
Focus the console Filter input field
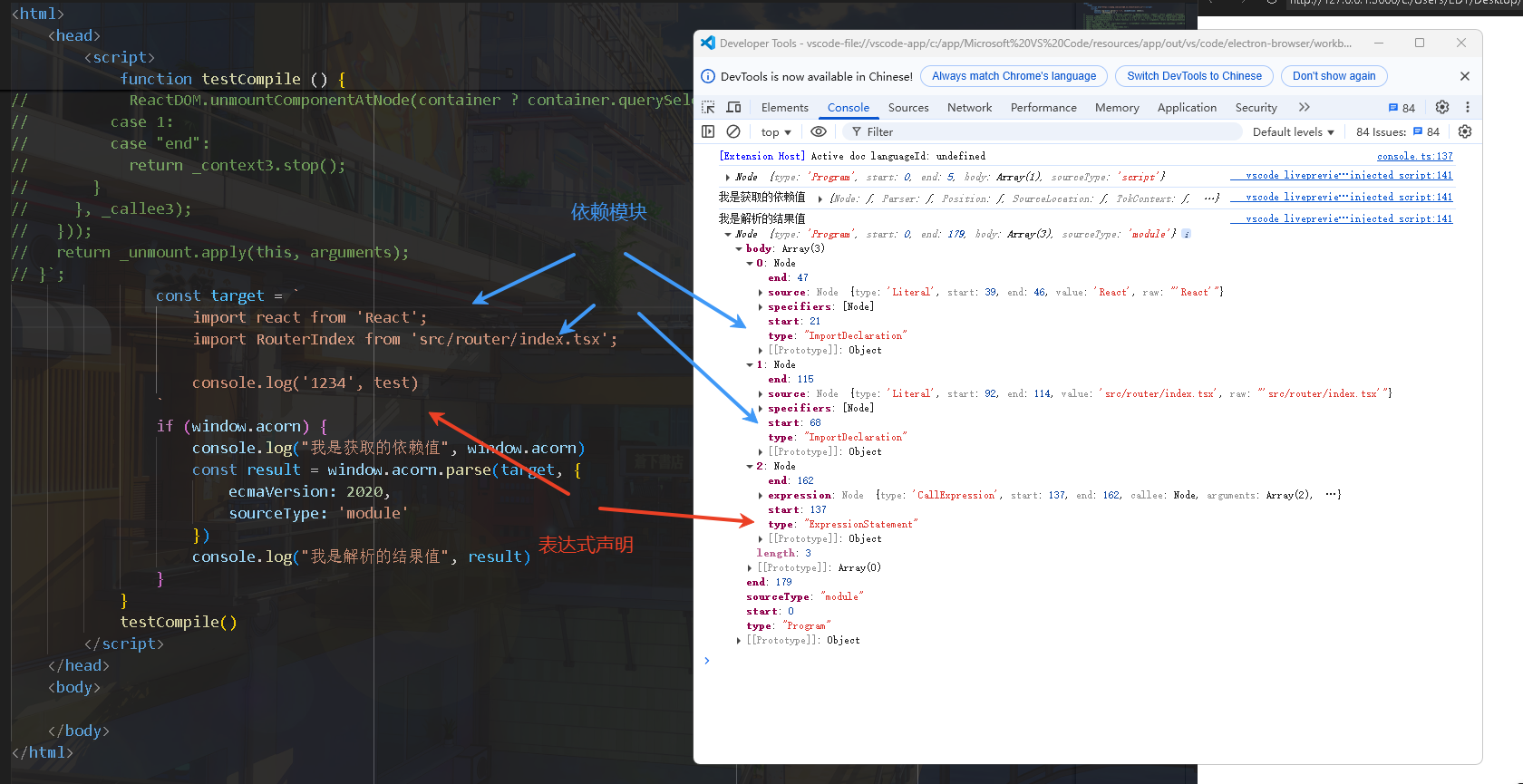click(1043, 131)
